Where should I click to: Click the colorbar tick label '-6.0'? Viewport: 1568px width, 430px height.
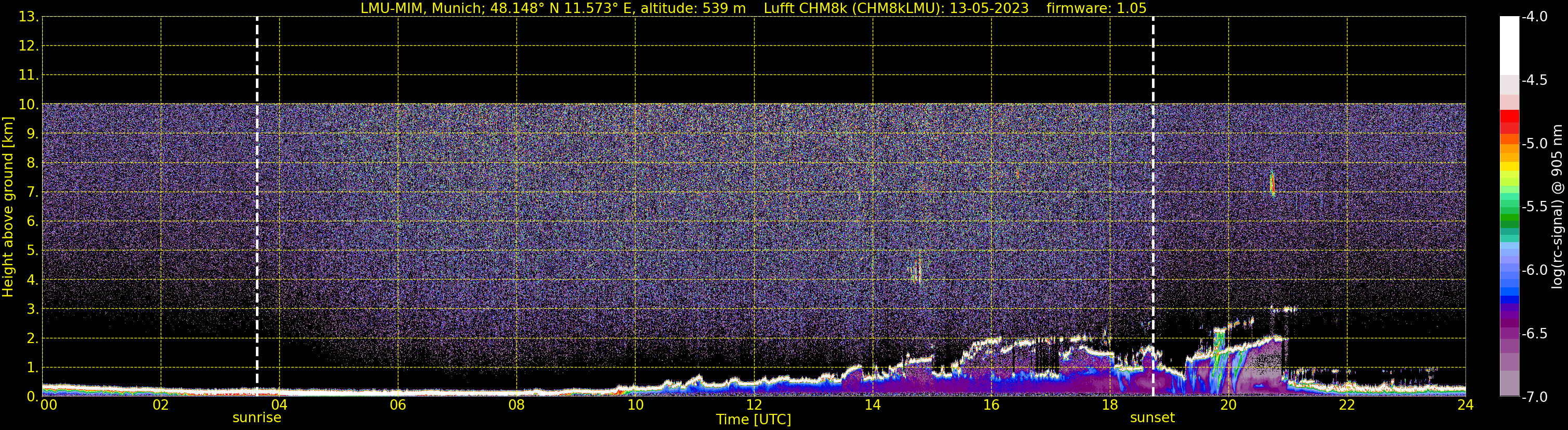click(x=1535, y=270)
